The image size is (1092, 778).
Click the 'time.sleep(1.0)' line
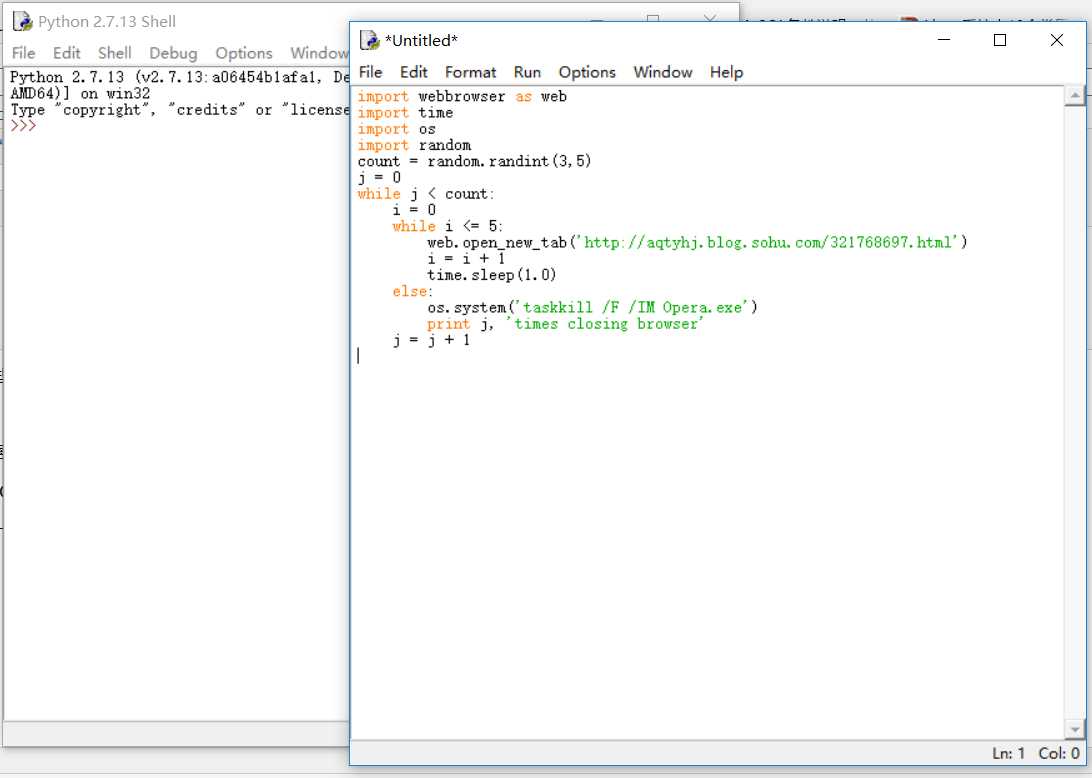click(x=492, y=275)
